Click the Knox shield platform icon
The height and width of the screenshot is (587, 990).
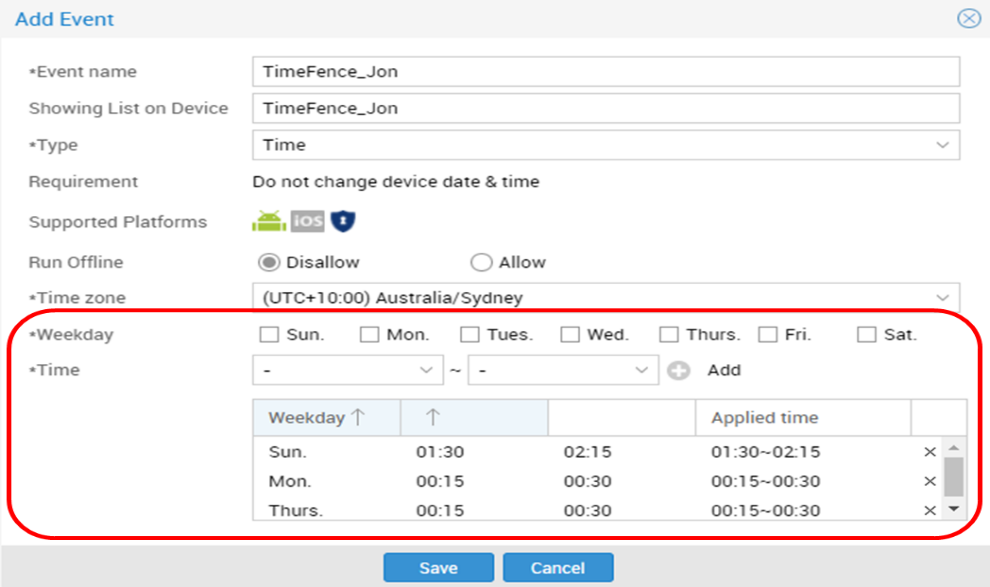[x=343, y=221]
